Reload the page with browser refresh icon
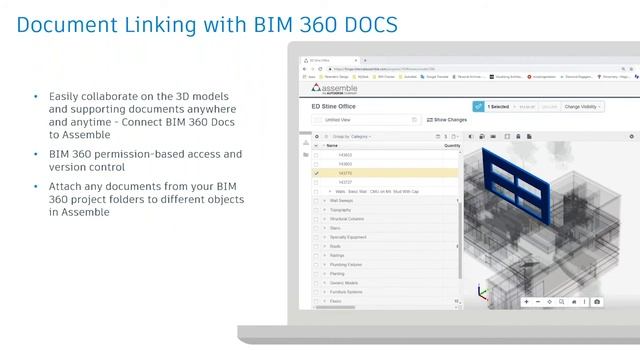Image resolution: width=640 pixels, height=360 pixels. (320, 69)
